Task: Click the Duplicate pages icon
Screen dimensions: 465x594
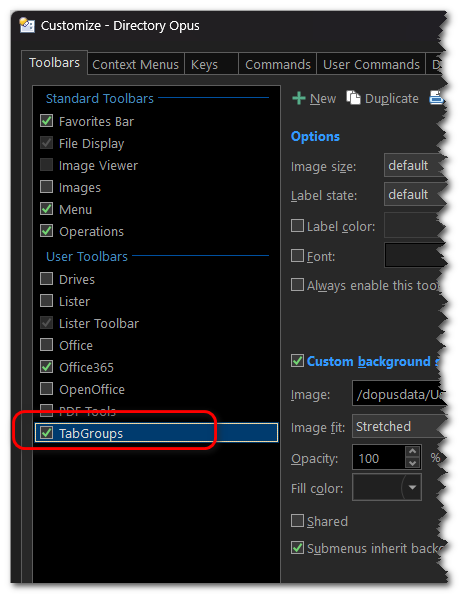Action: point(353,98)
